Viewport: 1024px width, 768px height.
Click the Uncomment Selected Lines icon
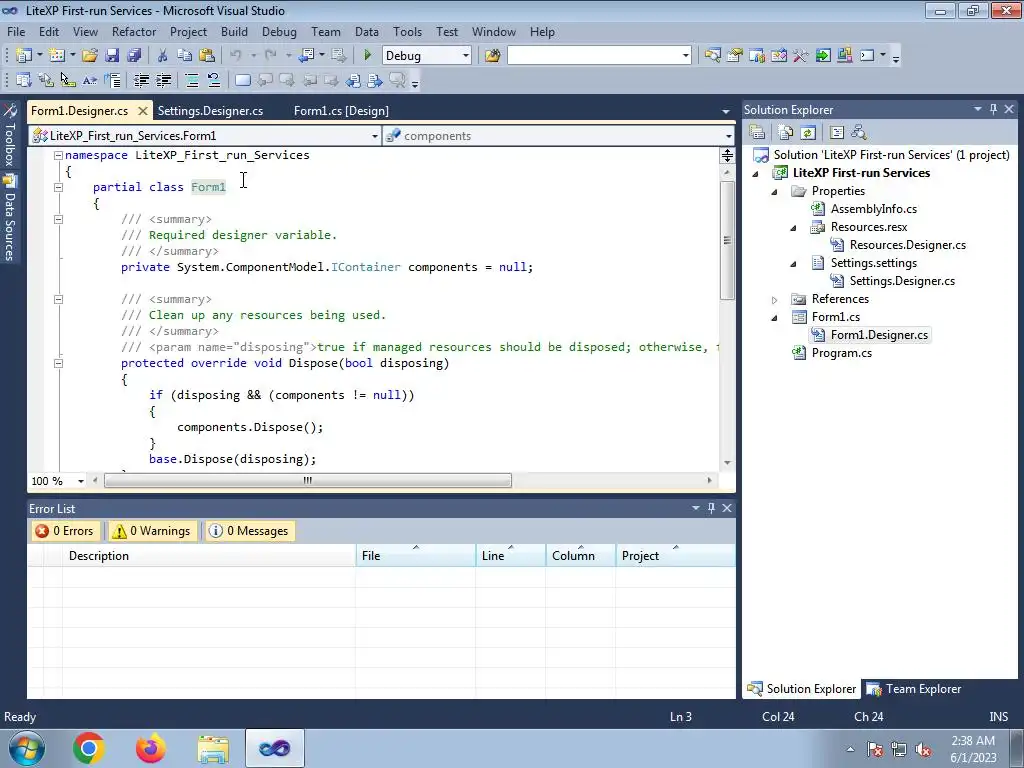[214, 80]
